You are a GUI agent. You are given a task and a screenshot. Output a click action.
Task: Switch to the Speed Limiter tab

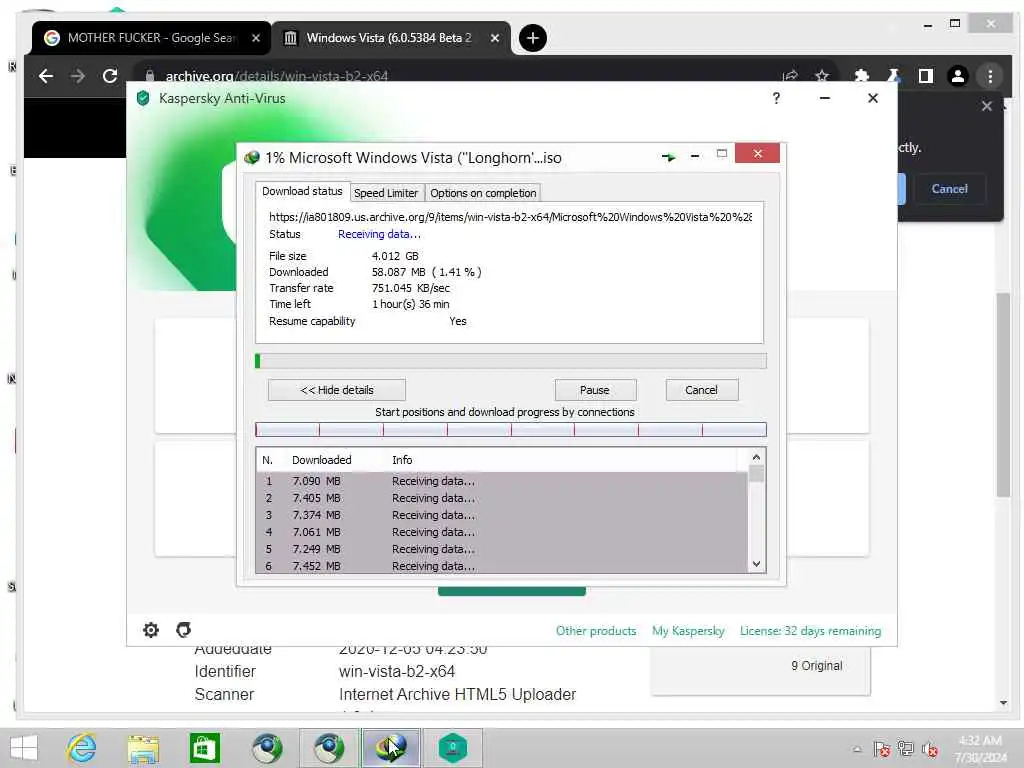386,193
